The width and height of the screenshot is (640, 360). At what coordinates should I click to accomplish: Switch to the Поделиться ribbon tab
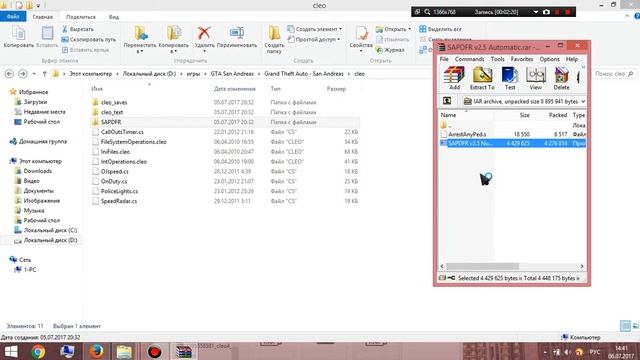[x=81, y=17]
